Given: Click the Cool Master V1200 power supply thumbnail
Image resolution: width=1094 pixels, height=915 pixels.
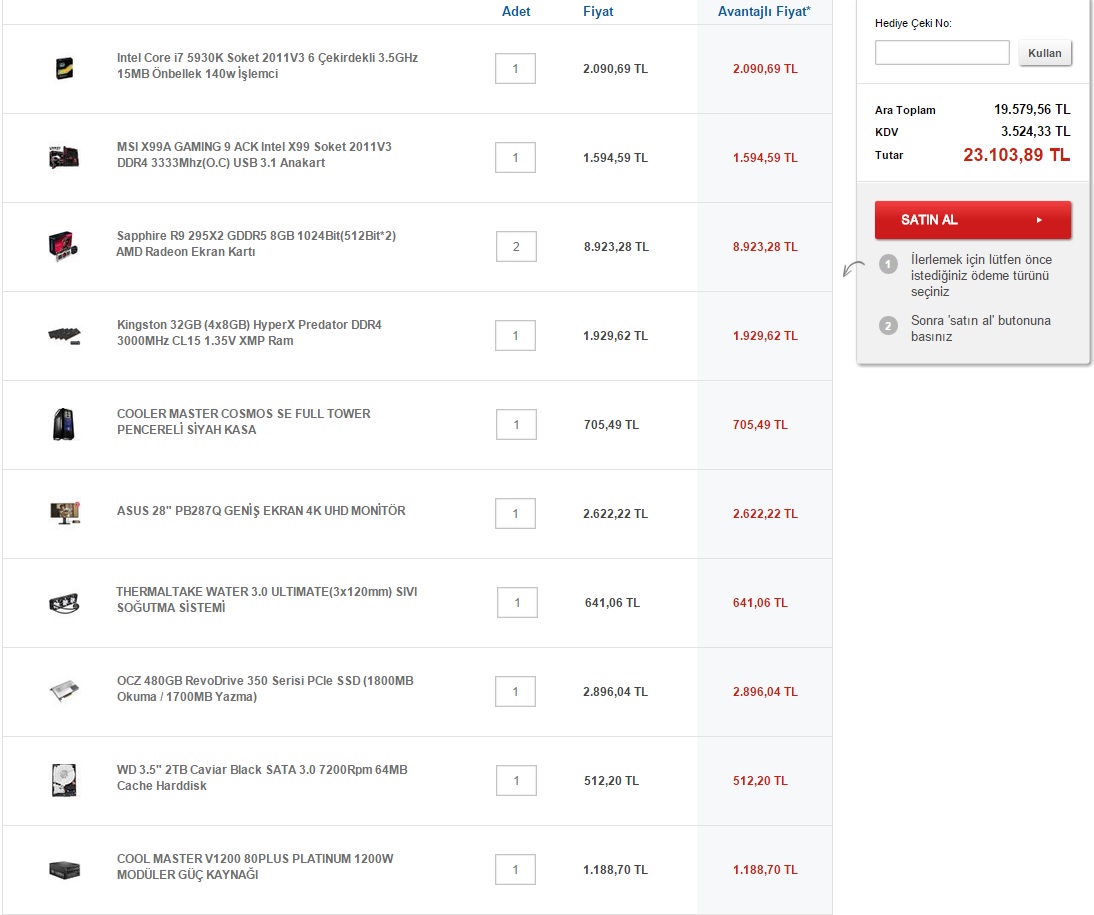Looking at the screenshot, I should tap(64, 870).
